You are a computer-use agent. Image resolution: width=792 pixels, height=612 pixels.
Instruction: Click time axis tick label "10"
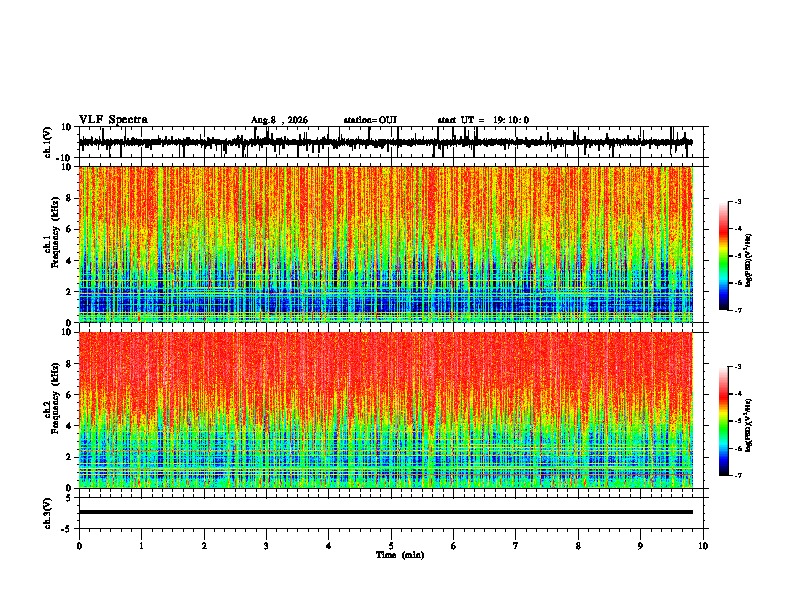pos(703,546)
